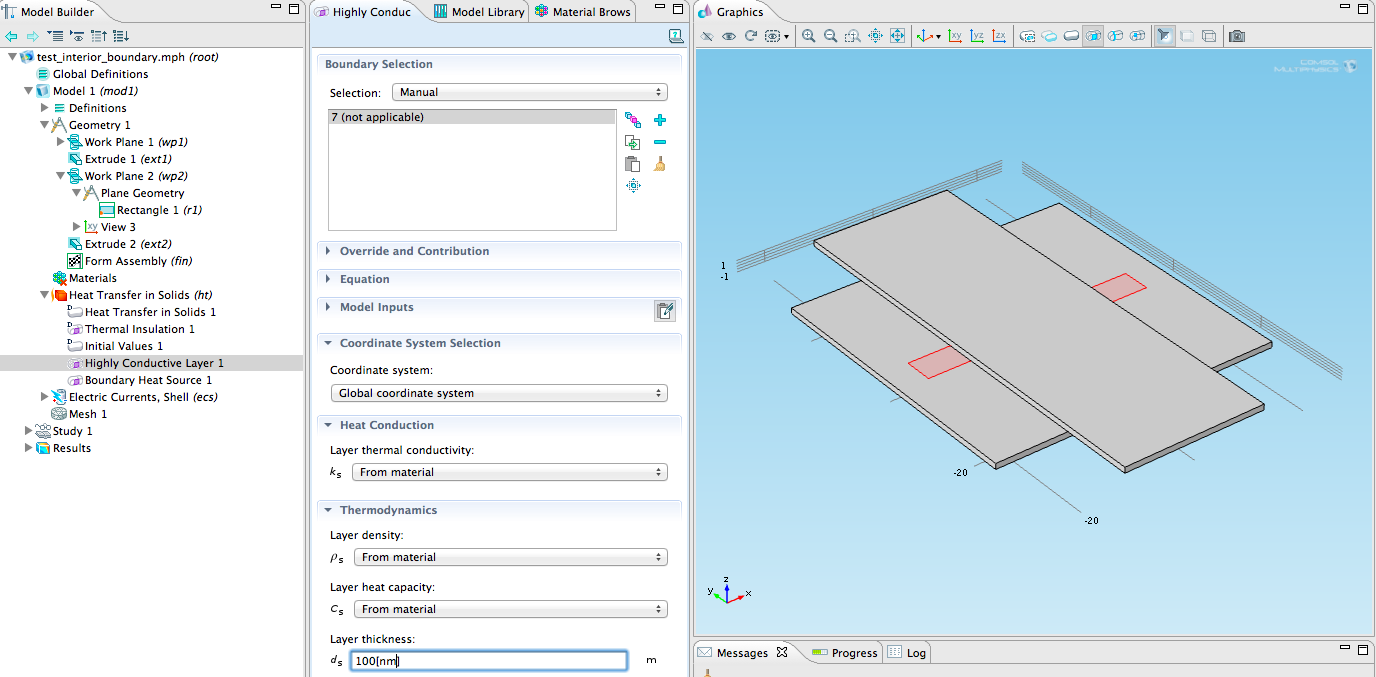Toggle the scene light button
This screenshot has width=1376, height=677.
(1164, 36)
